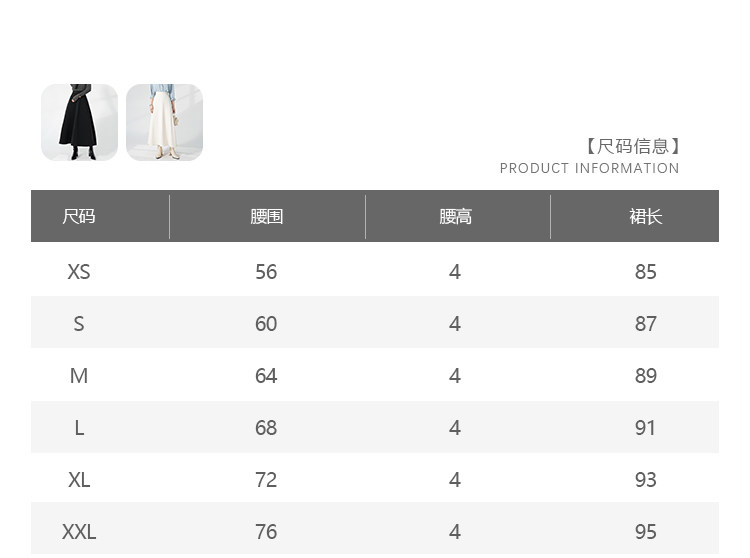This screenshot has height=558, width=750.
Task: Click skirt length value 91
Action: pos(645,428)
